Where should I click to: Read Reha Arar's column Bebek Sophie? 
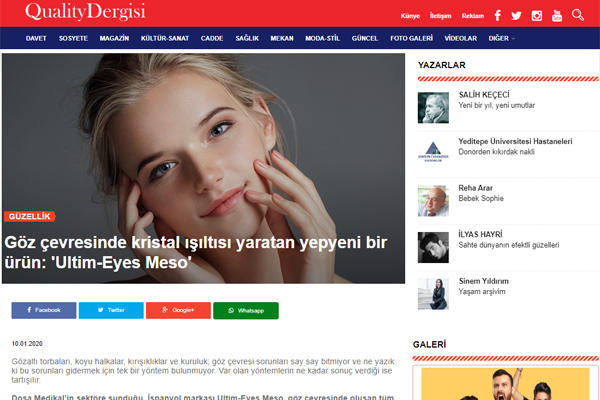pyautogui.click(x=479, y=198)
